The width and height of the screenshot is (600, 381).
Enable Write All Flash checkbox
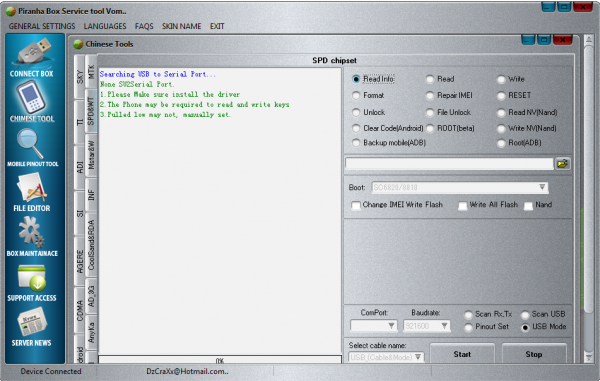pyautogui.click(x=463, y=206)
